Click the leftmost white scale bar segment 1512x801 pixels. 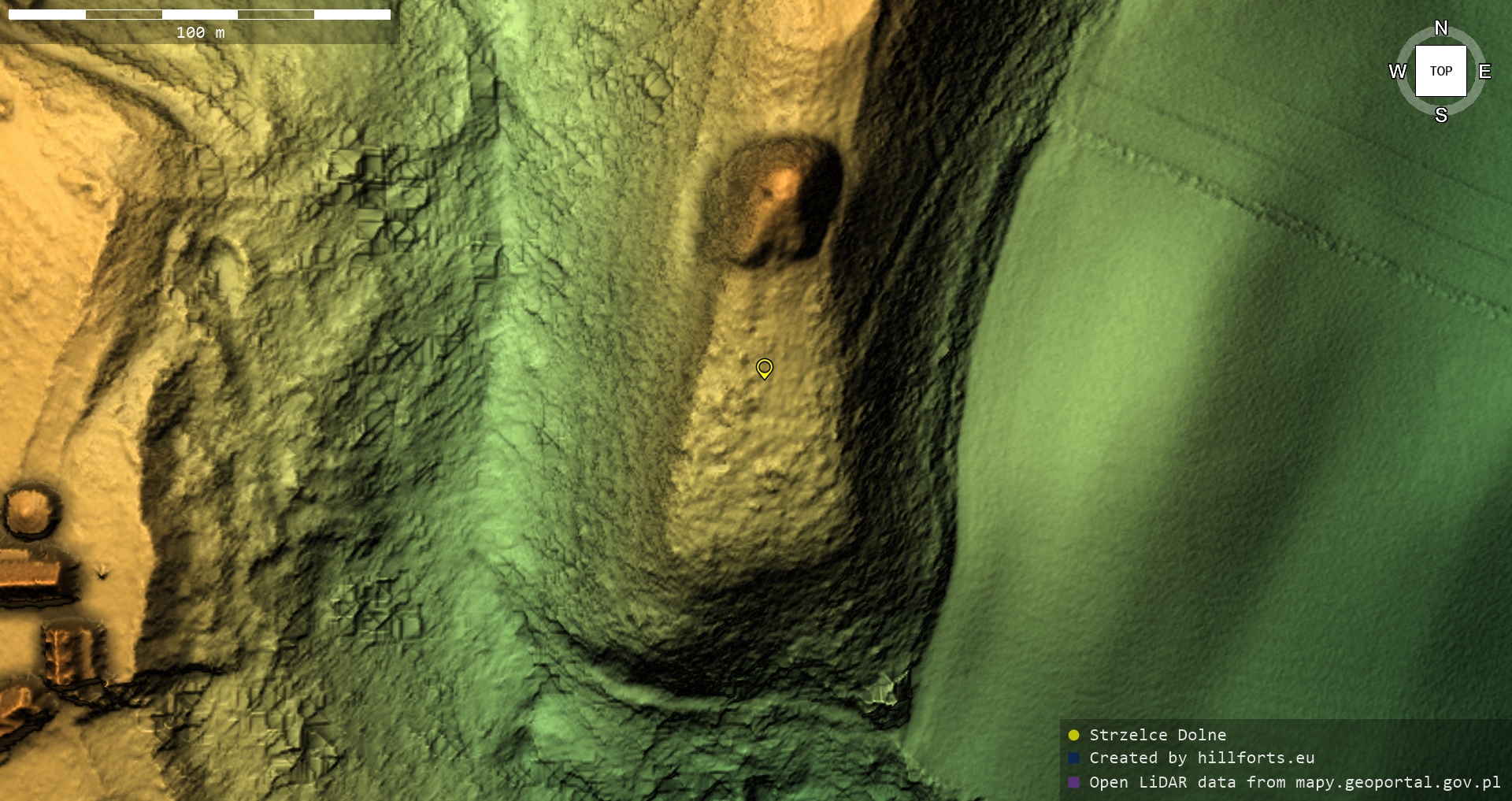click(x=46, y=14)
